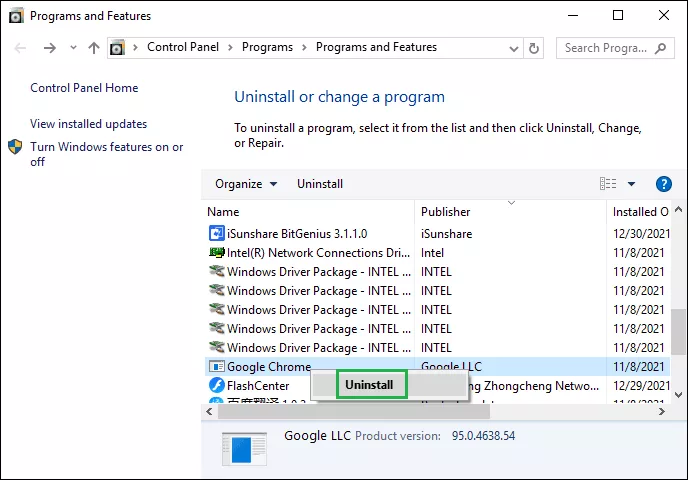Image resolution: width=688 pixels, height=480 pixels.
Task: Click the search magnifier icon
Action: click(x=660, y=48)
